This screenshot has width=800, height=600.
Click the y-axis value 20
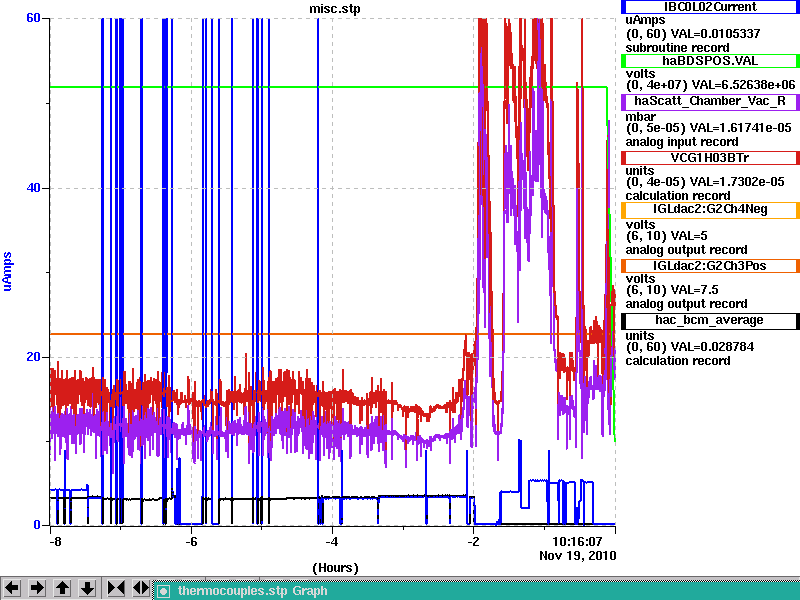click(33, 357)
